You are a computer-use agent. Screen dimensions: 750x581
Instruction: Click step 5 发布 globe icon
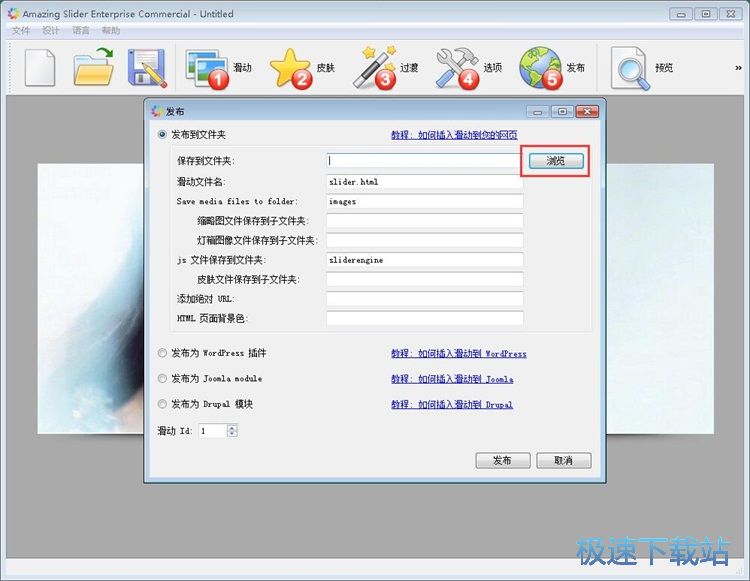[541, 67]
